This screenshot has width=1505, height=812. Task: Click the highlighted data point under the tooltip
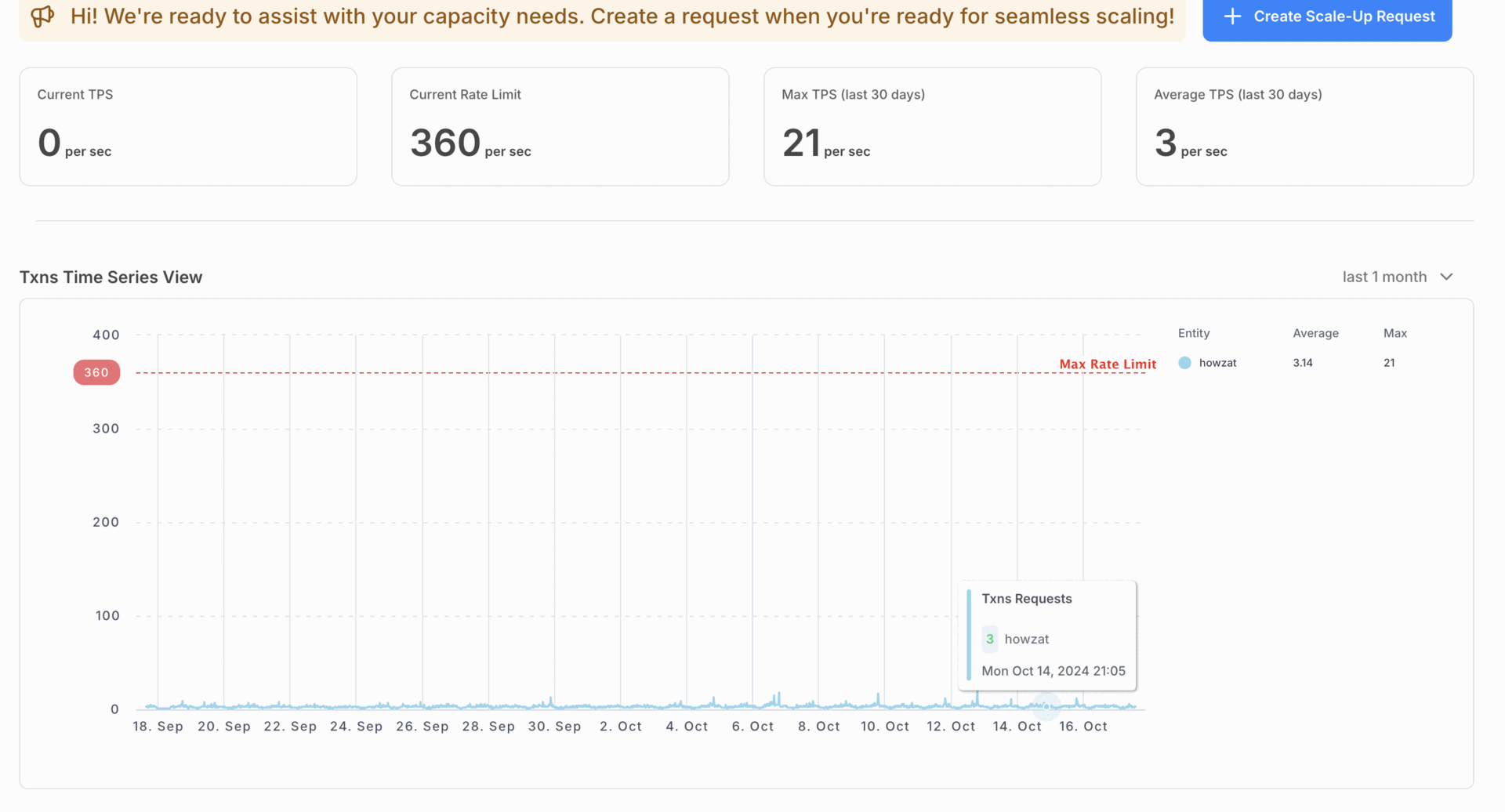(1046, 706)
